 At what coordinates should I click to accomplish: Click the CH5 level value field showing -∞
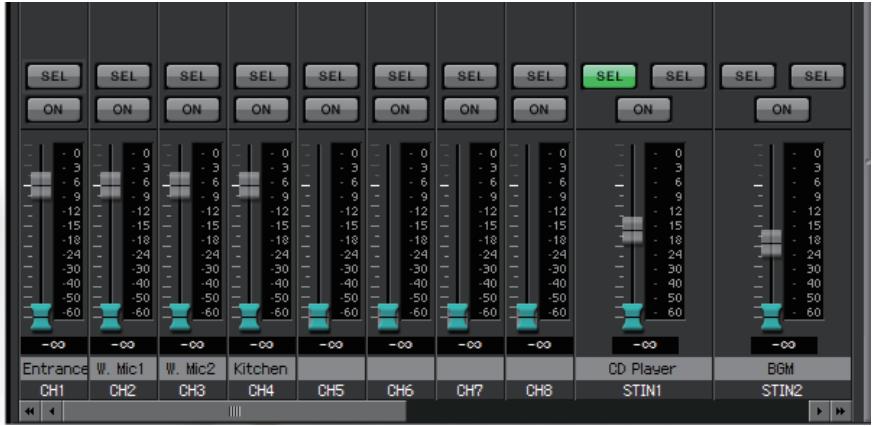pos(331,345)
